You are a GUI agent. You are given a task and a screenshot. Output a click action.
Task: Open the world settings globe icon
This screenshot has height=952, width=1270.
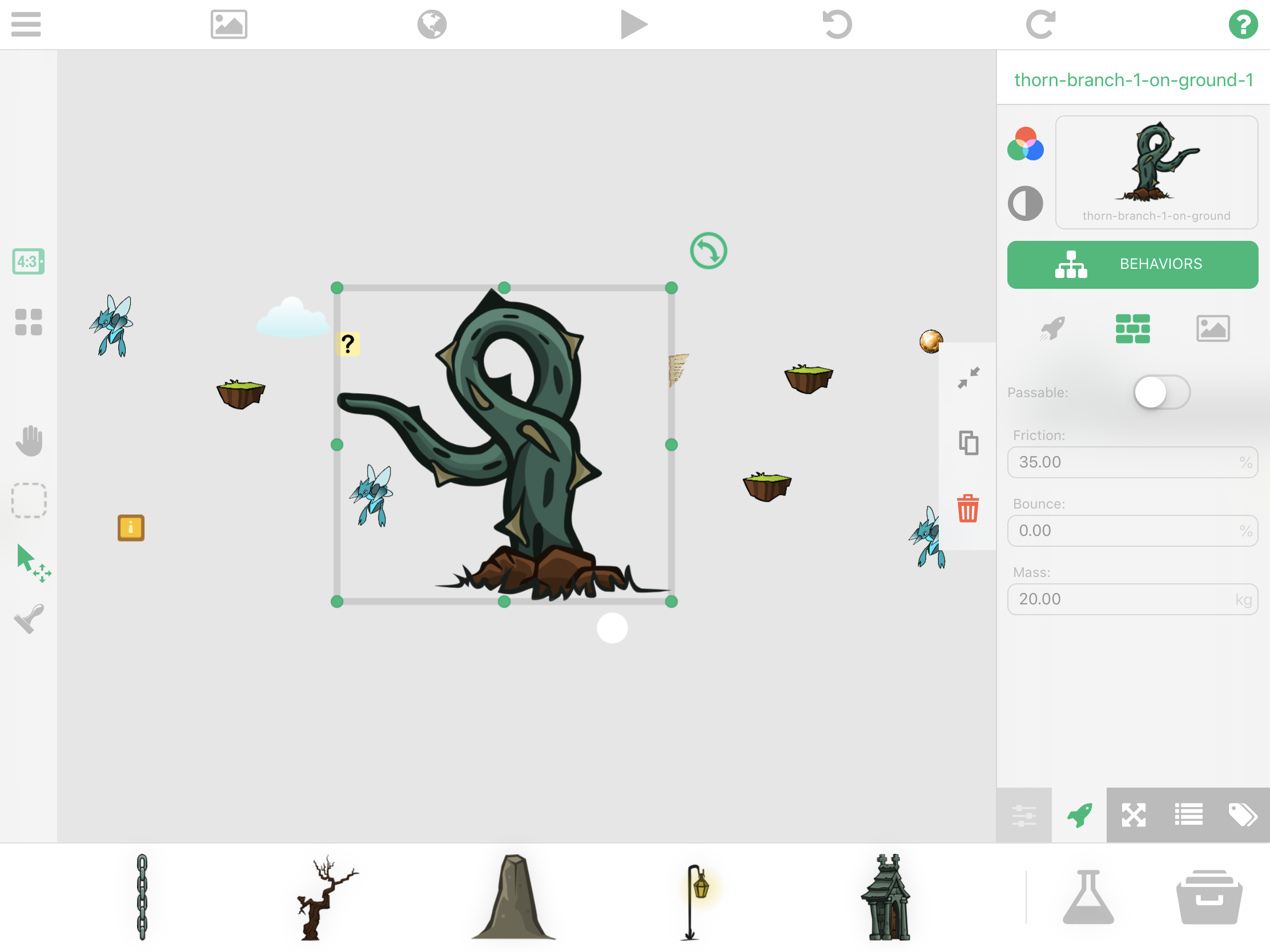point(432,24)
